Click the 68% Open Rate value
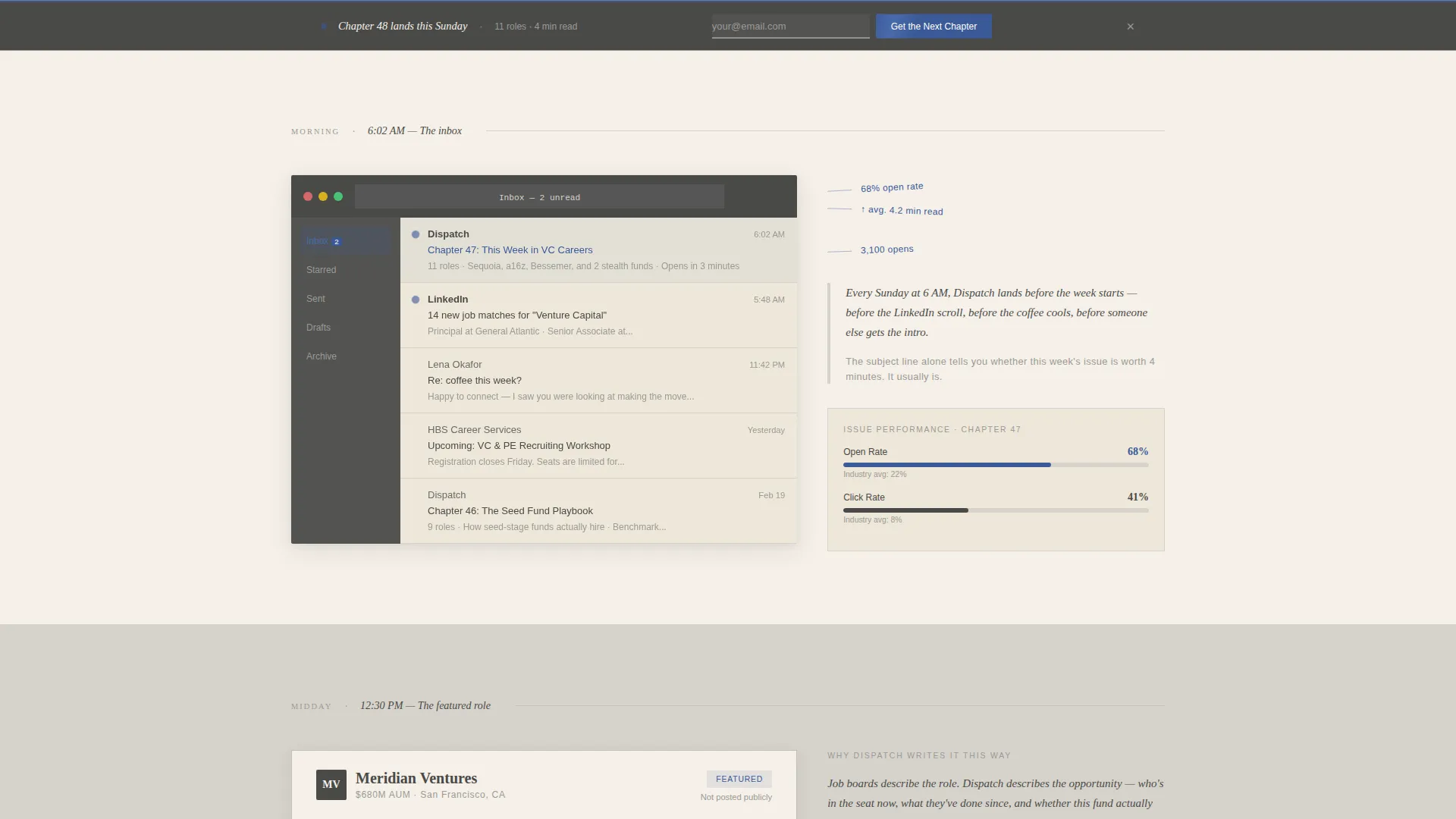Image resolution: width=1456 pixels, height=819 pixels. [x=1137, y=451]
